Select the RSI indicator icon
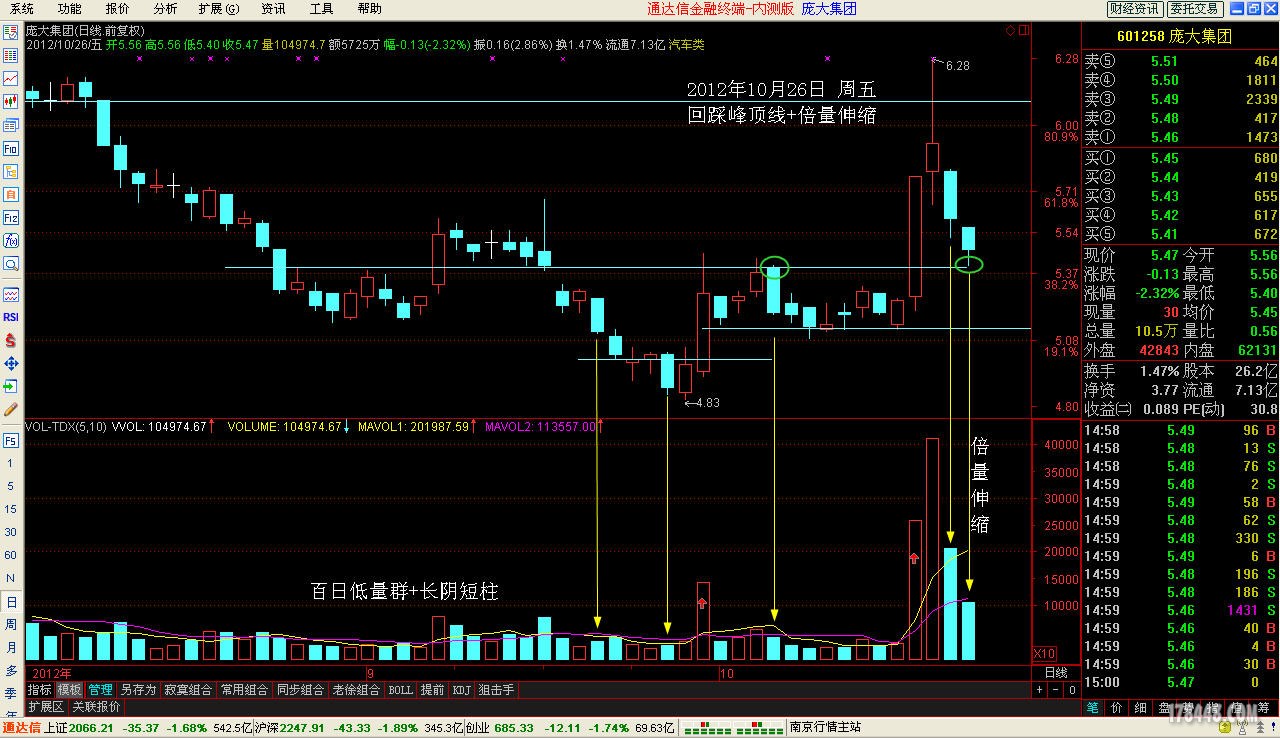Image resolution: width=1280 pixels, height=738 pixels. pyautogui.click(x=10, y=317)
